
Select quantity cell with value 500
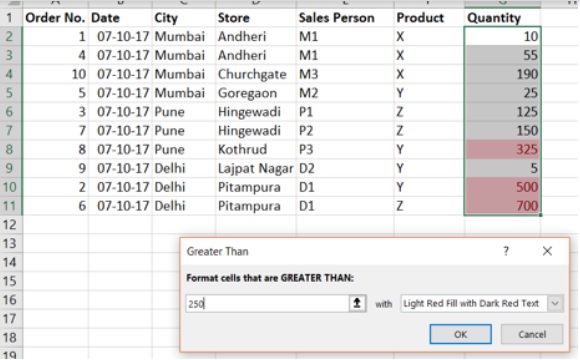[x=502, y=187]
